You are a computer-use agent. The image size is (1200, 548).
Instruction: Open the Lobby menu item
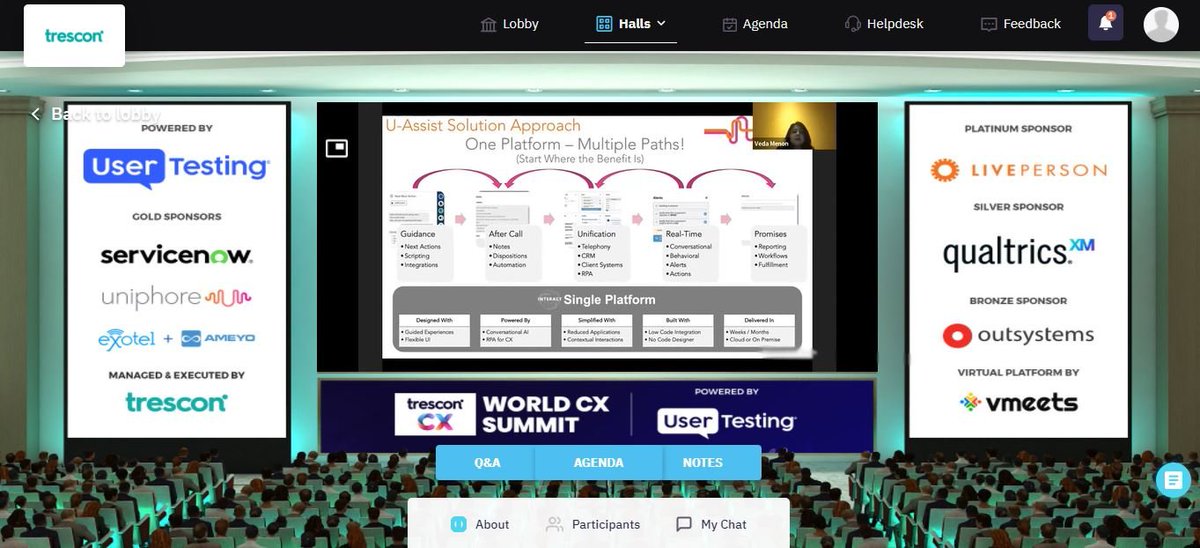point(510,23)
